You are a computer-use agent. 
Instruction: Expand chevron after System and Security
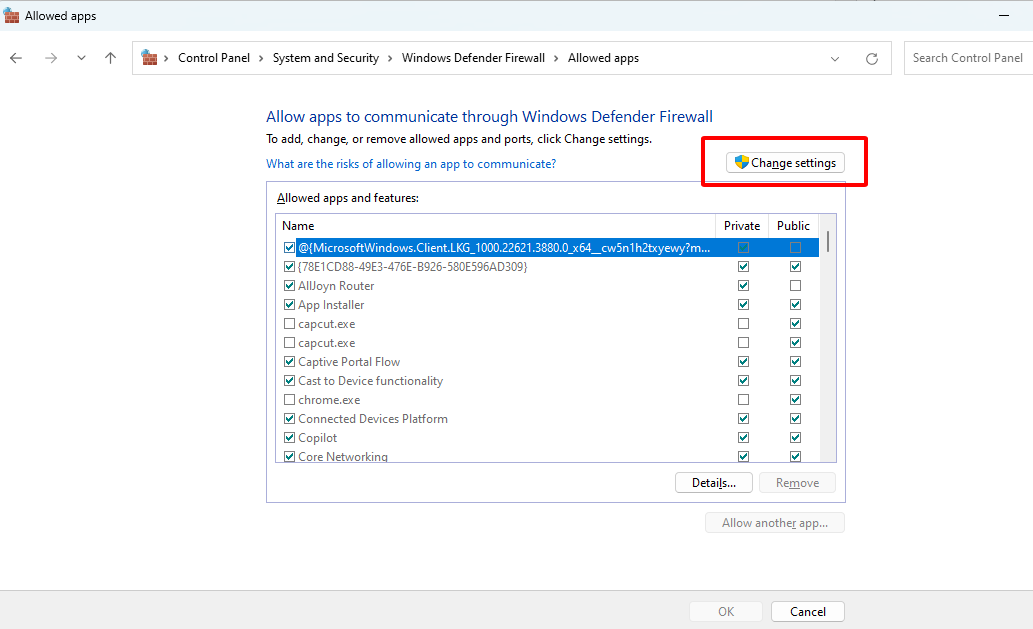pyautogui.click(x=390, y=59)
